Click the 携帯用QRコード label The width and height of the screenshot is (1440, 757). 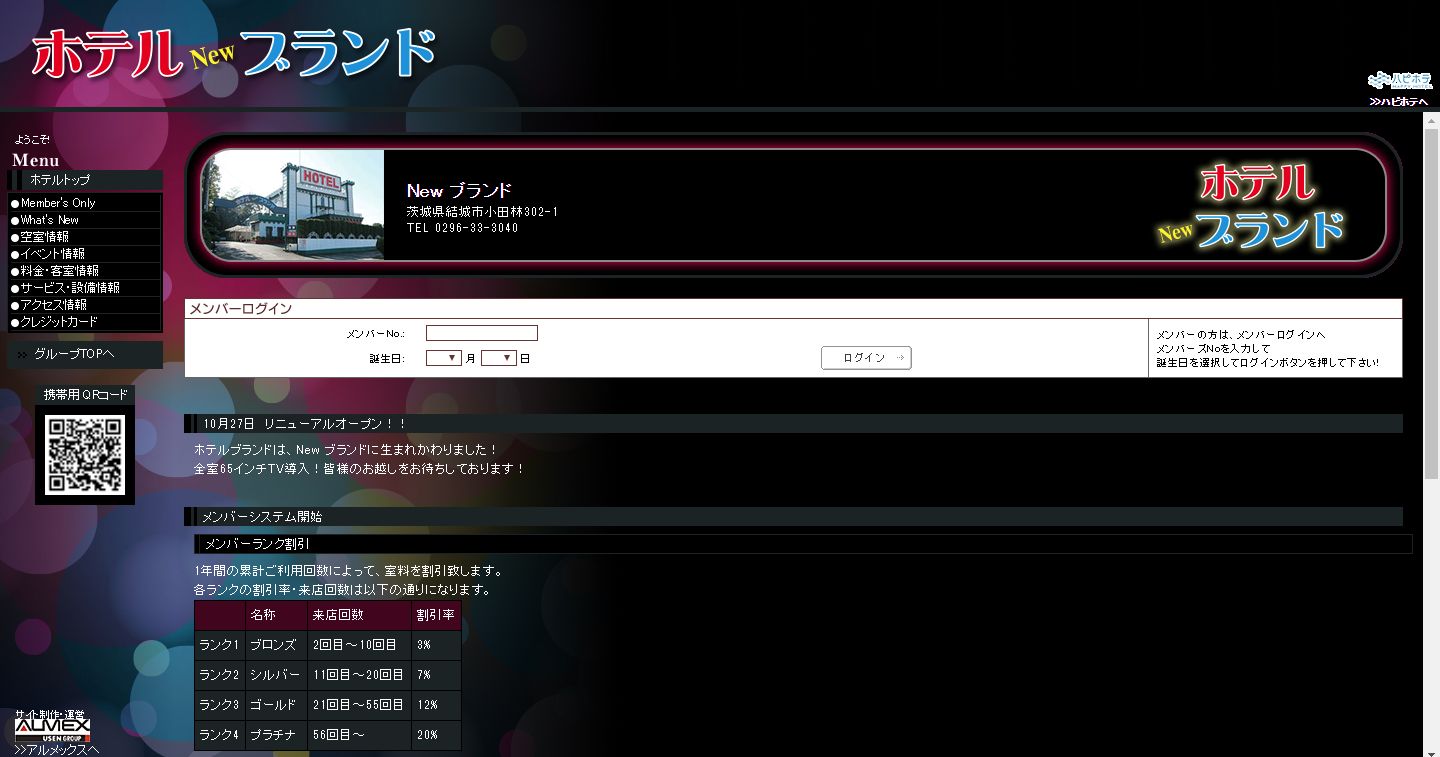(85, 395)
